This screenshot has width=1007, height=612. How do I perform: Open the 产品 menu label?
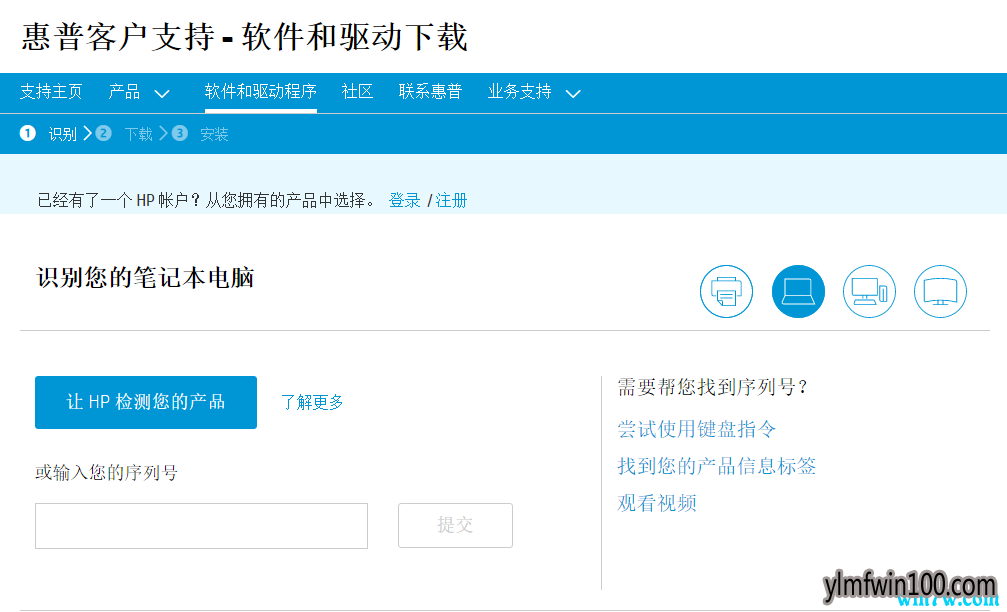tap(124, 92)
